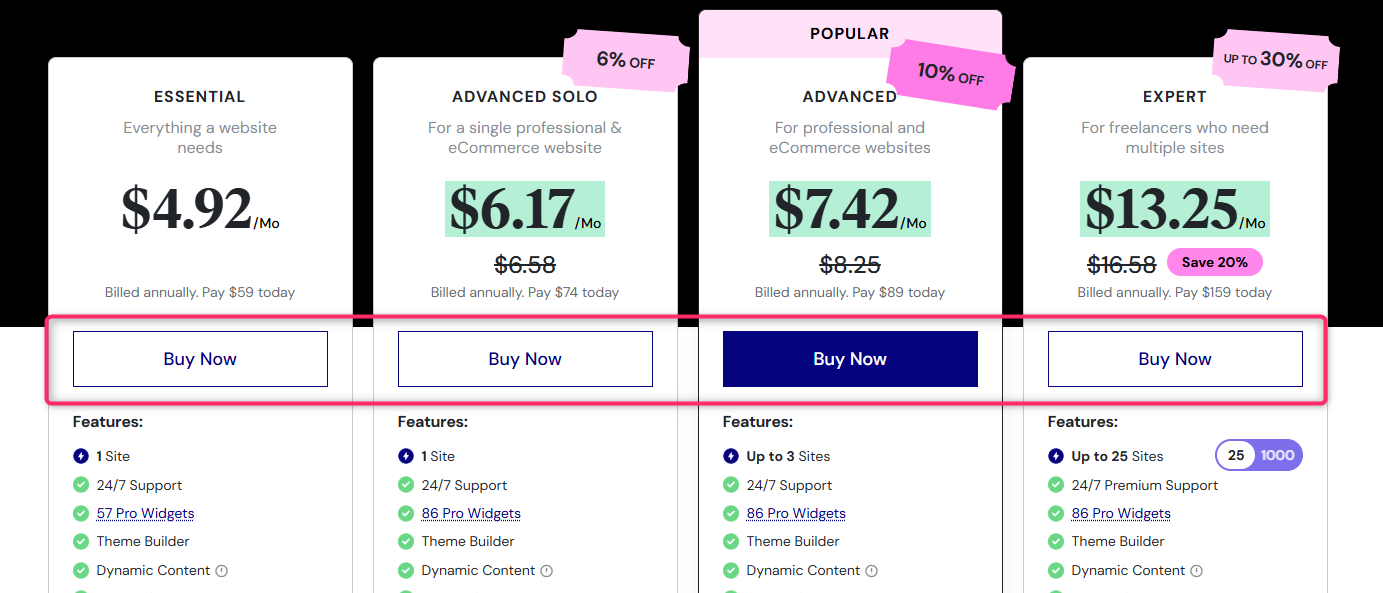Click info icon beside Advanced plan's Dynamic Content
This screenshot has height=593, width=1383.
click(872, 571)
